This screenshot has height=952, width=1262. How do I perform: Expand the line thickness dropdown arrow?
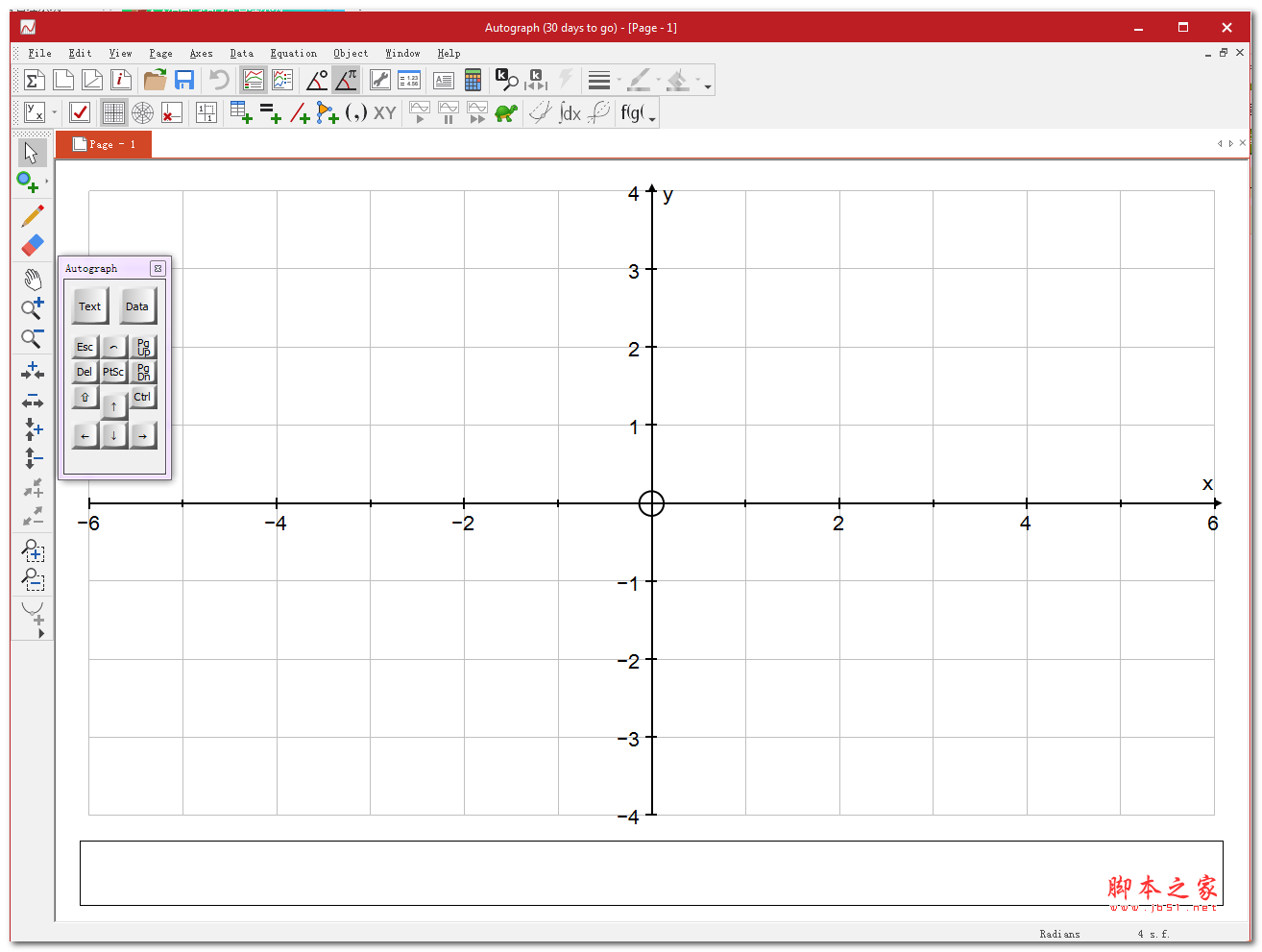tap(619, 81)
